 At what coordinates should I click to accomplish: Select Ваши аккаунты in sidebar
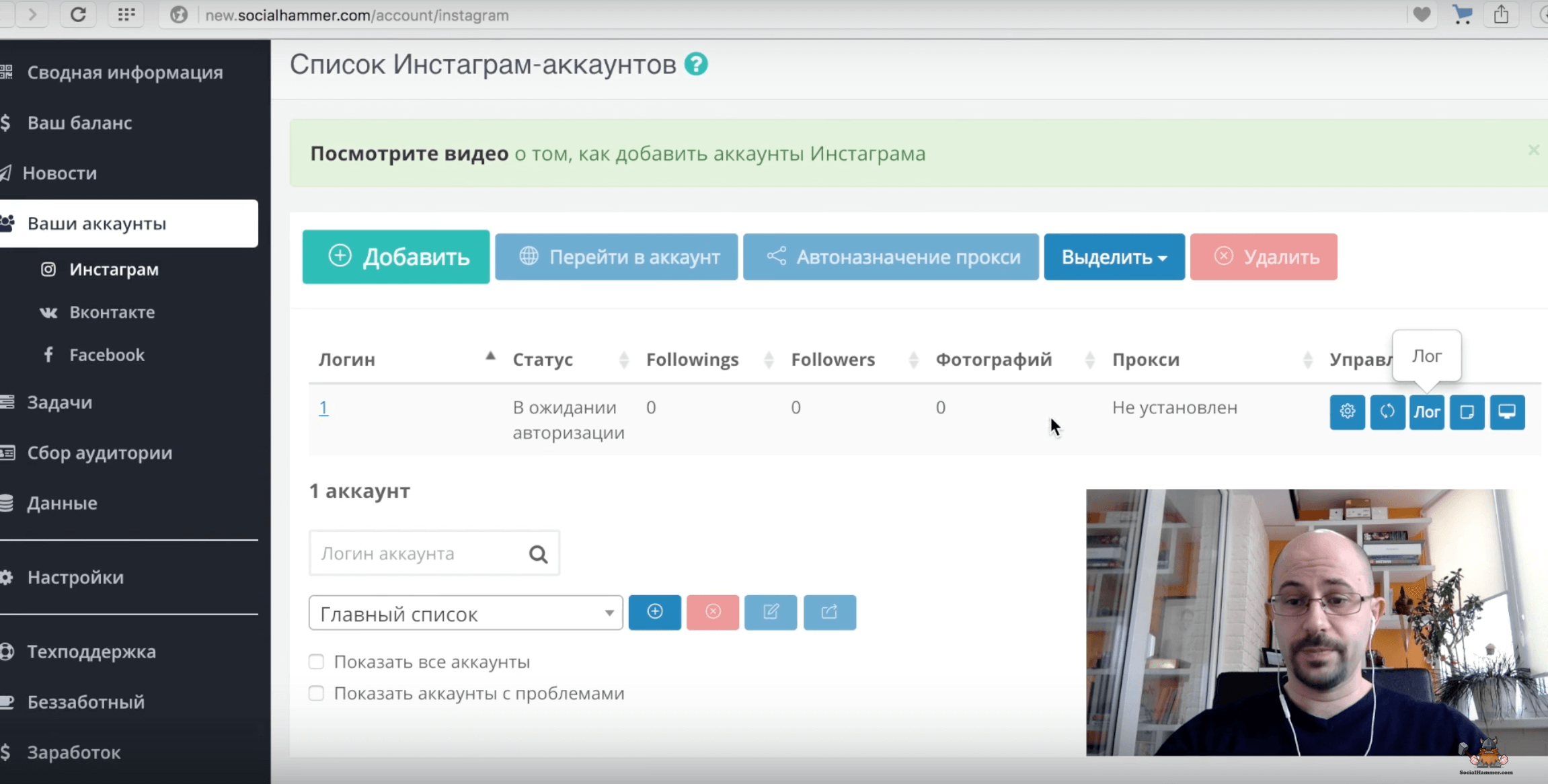pos(128,223)
